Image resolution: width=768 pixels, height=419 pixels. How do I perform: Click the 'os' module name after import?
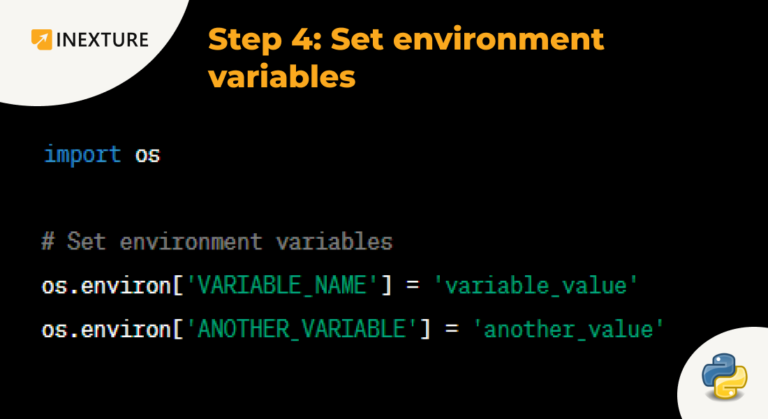pyautogui.click(x=147, y=156)
